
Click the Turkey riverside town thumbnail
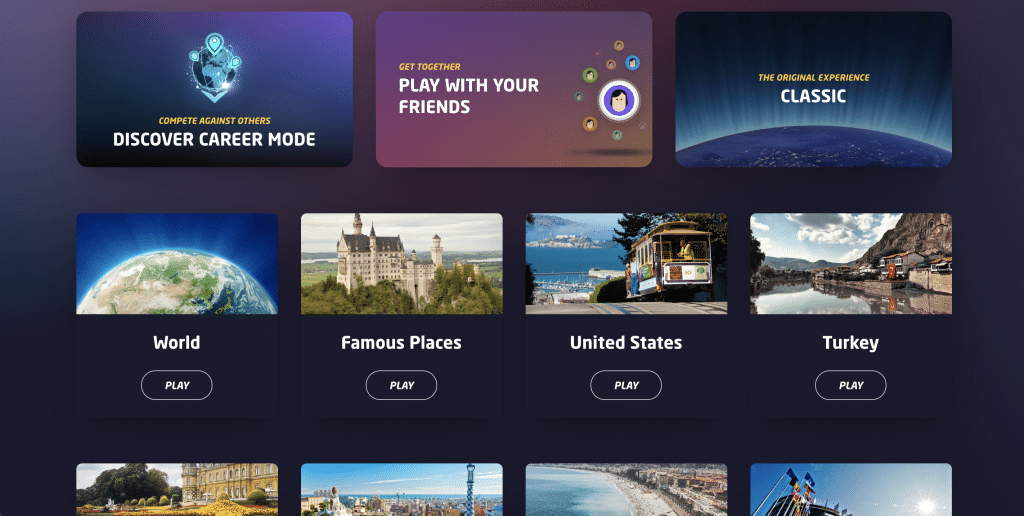click(851, 264)
